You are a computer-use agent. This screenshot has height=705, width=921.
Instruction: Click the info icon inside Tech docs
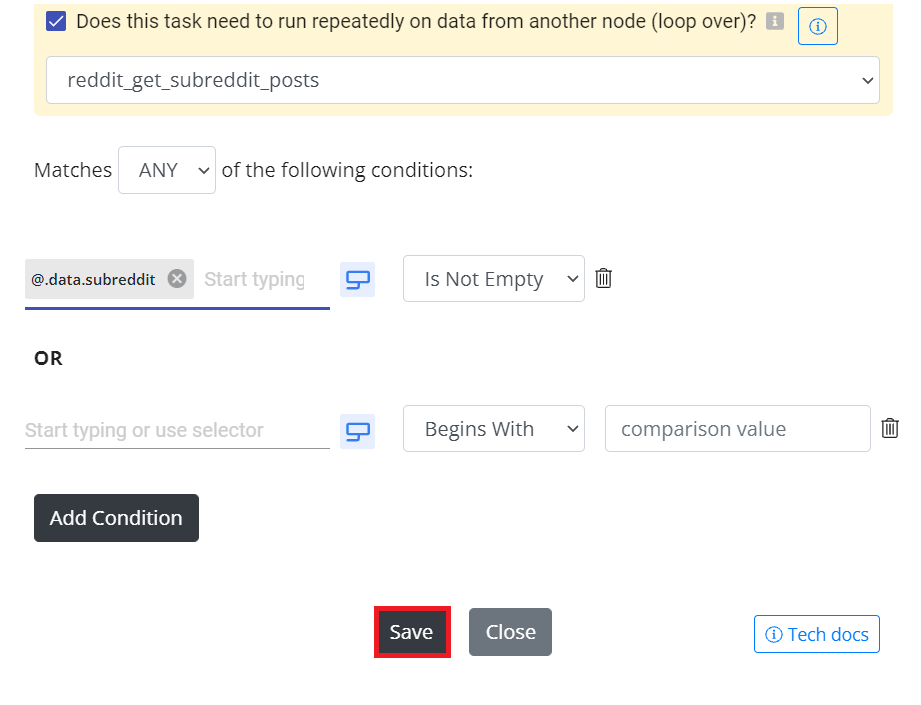[x=774, y=634]
